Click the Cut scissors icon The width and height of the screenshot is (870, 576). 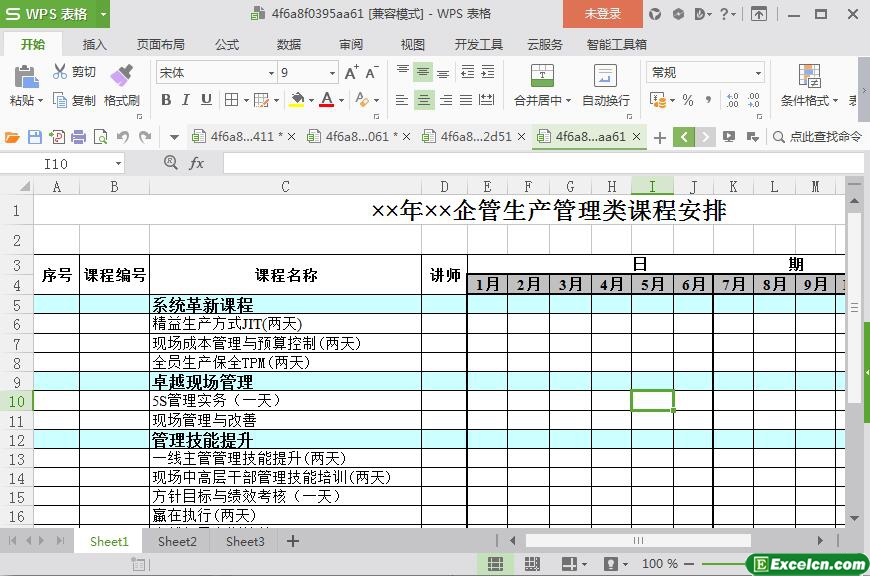pyautogui.click(x=60, y=72)
